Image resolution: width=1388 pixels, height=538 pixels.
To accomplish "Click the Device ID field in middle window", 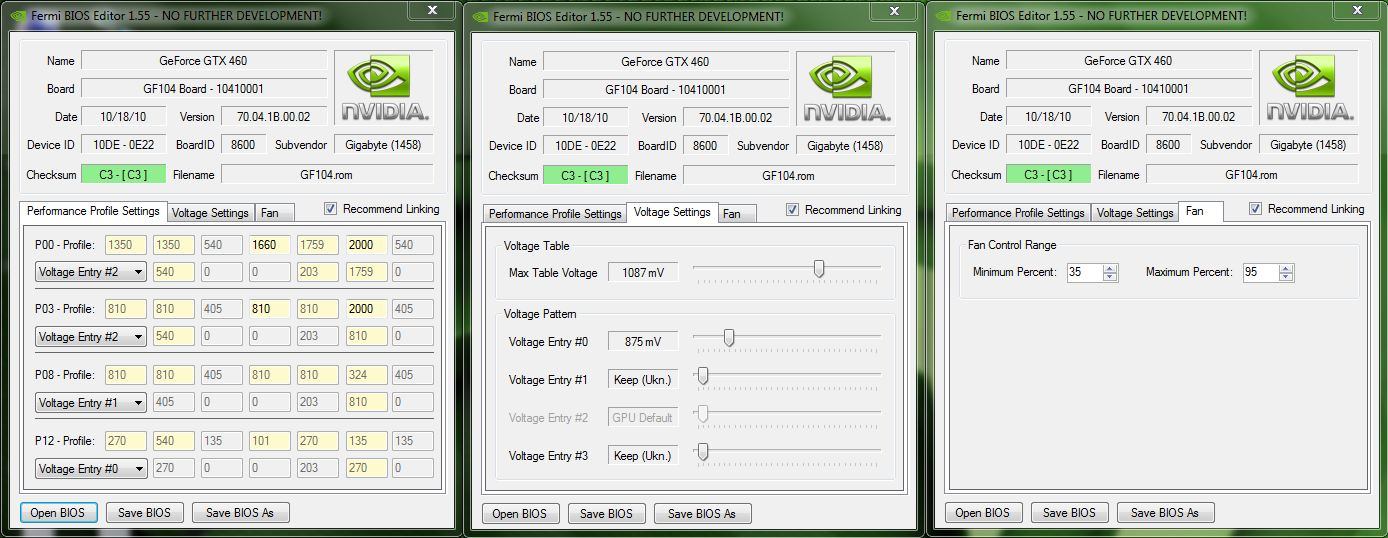I will [586, 146].
